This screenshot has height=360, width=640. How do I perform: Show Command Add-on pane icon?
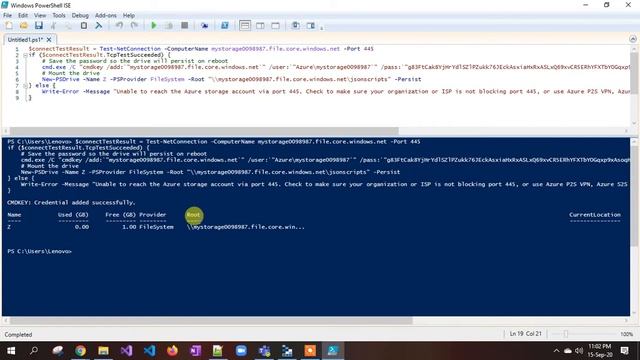pyautogui.click(x=311, y=25)
